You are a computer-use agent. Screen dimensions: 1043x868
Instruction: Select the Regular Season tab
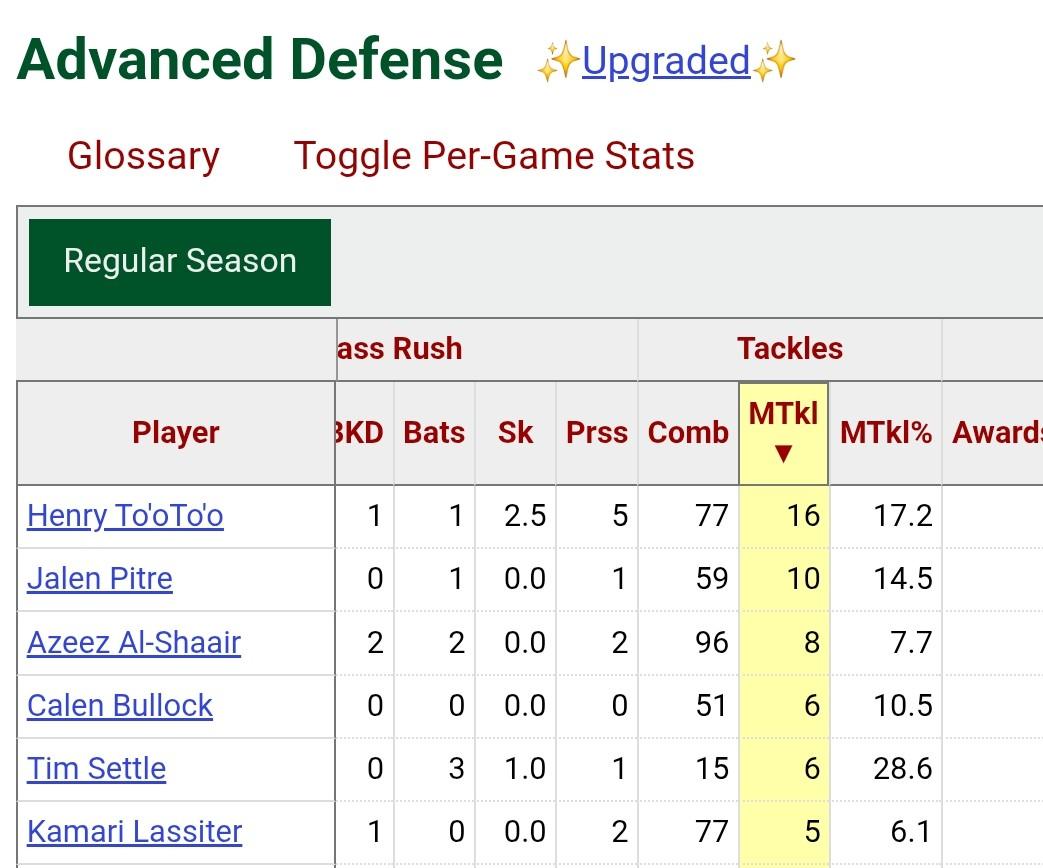(x=180, y=261)
